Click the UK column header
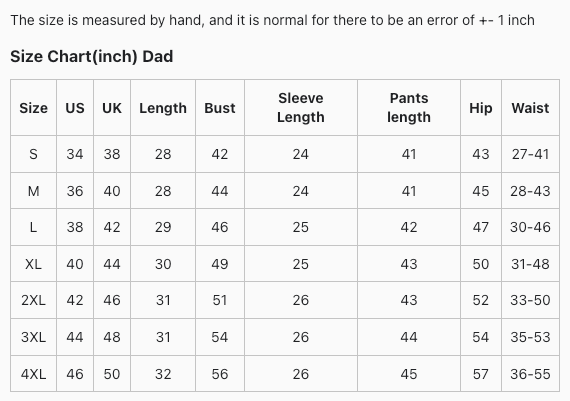 point(112,108)
